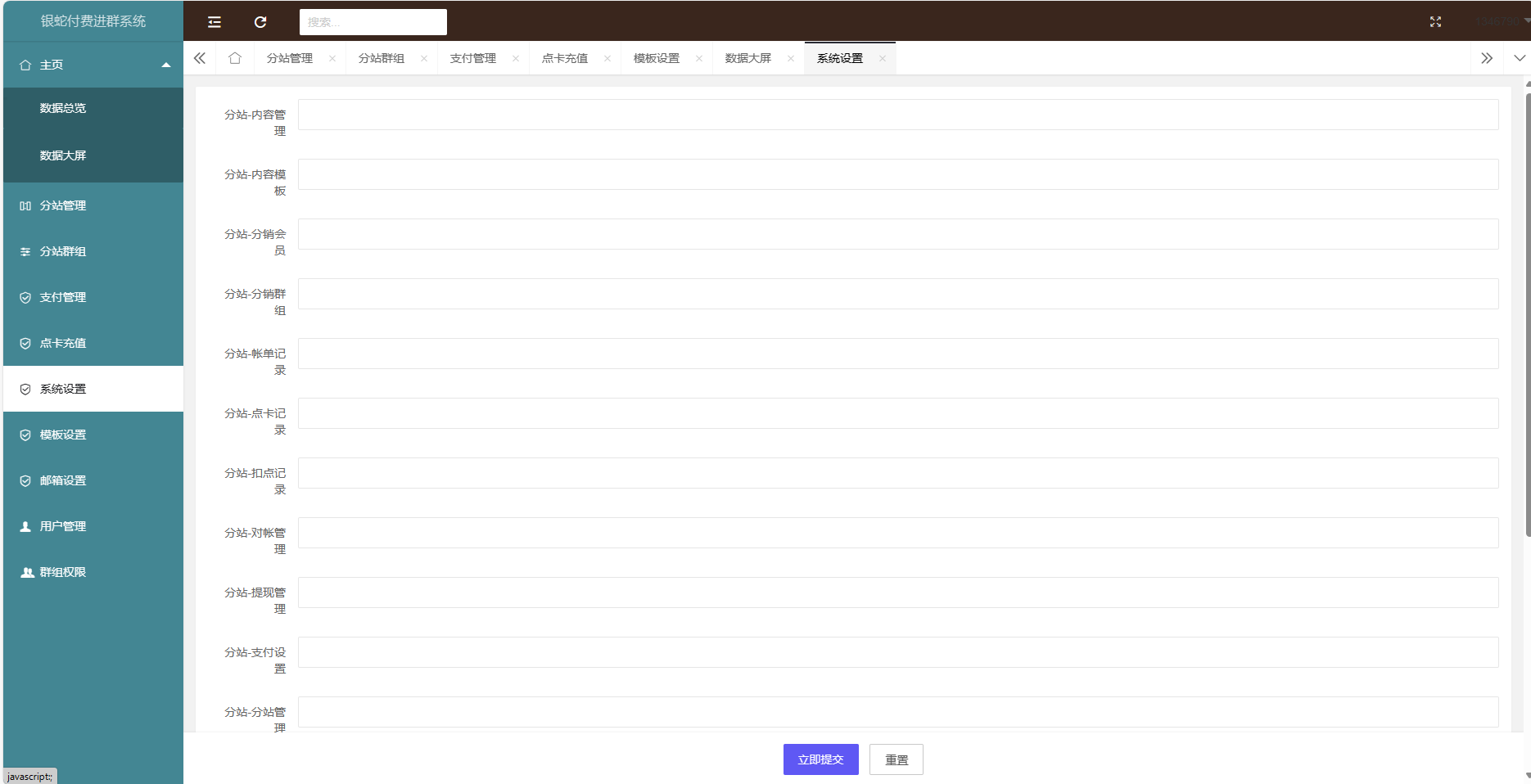Screen dimensions: 1531x784
Task: Open 群组权限 in the sidebar
Action: [63, 572]
